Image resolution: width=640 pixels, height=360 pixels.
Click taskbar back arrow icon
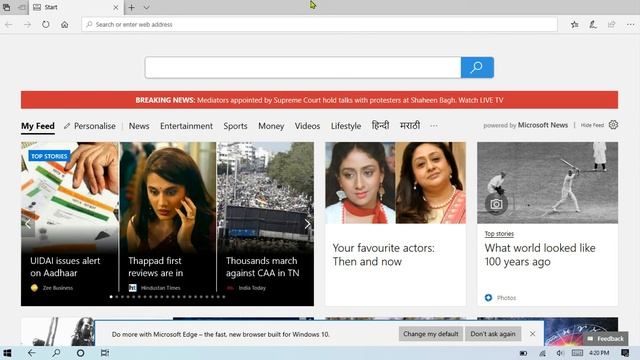(31, 353)
